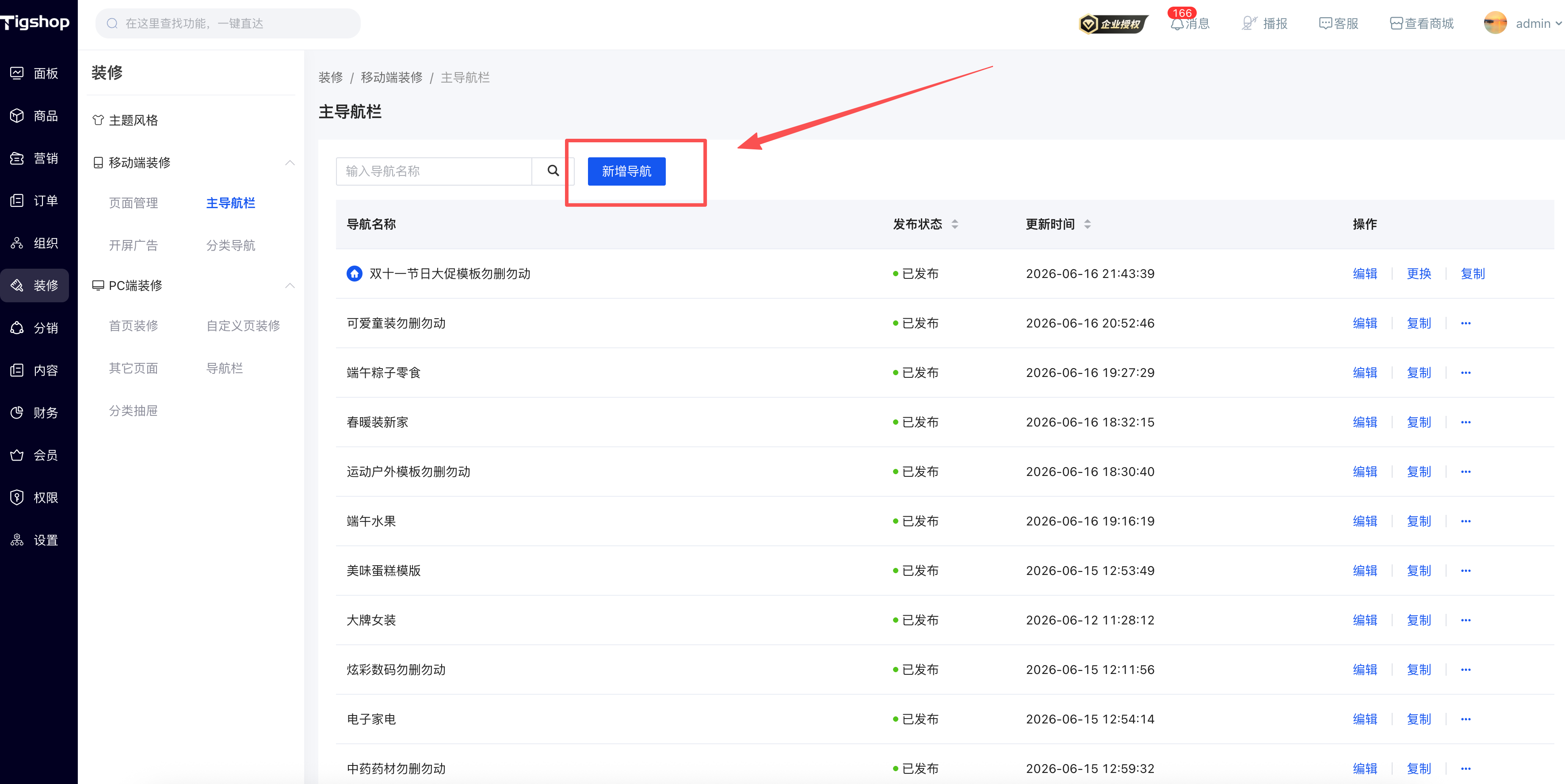Click 编辑 for 端午粽子零食 row
Screen dimensions: 1565x784
click(1365, 373)
